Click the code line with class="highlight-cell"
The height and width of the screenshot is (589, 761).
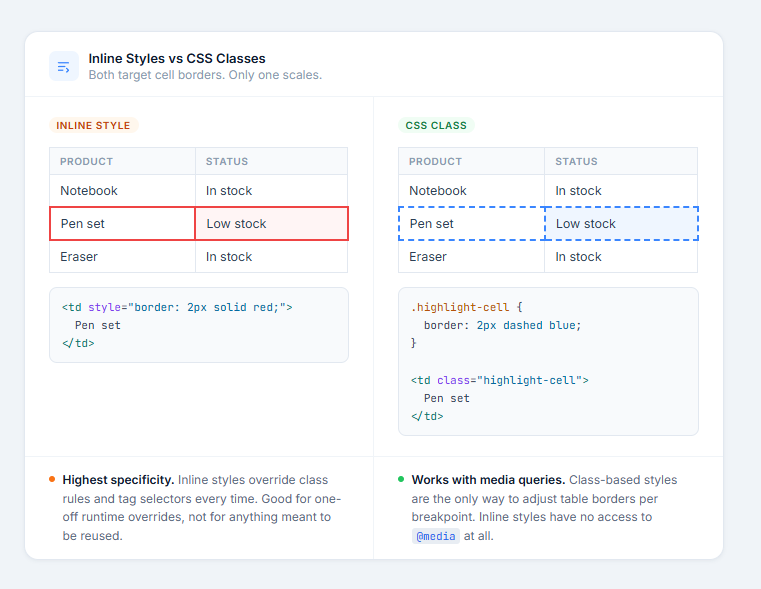point(499,380)
